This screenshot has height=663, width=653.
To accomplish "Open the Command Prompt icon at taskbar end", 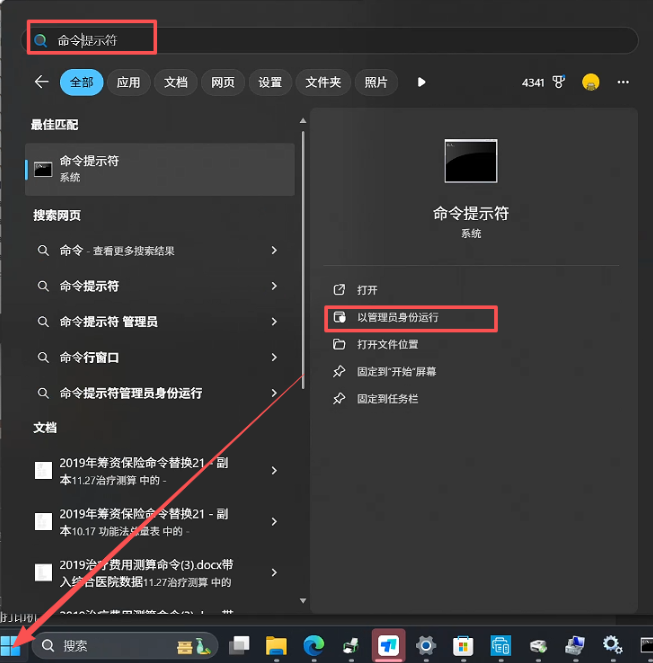I will click(x=647, y=646).
